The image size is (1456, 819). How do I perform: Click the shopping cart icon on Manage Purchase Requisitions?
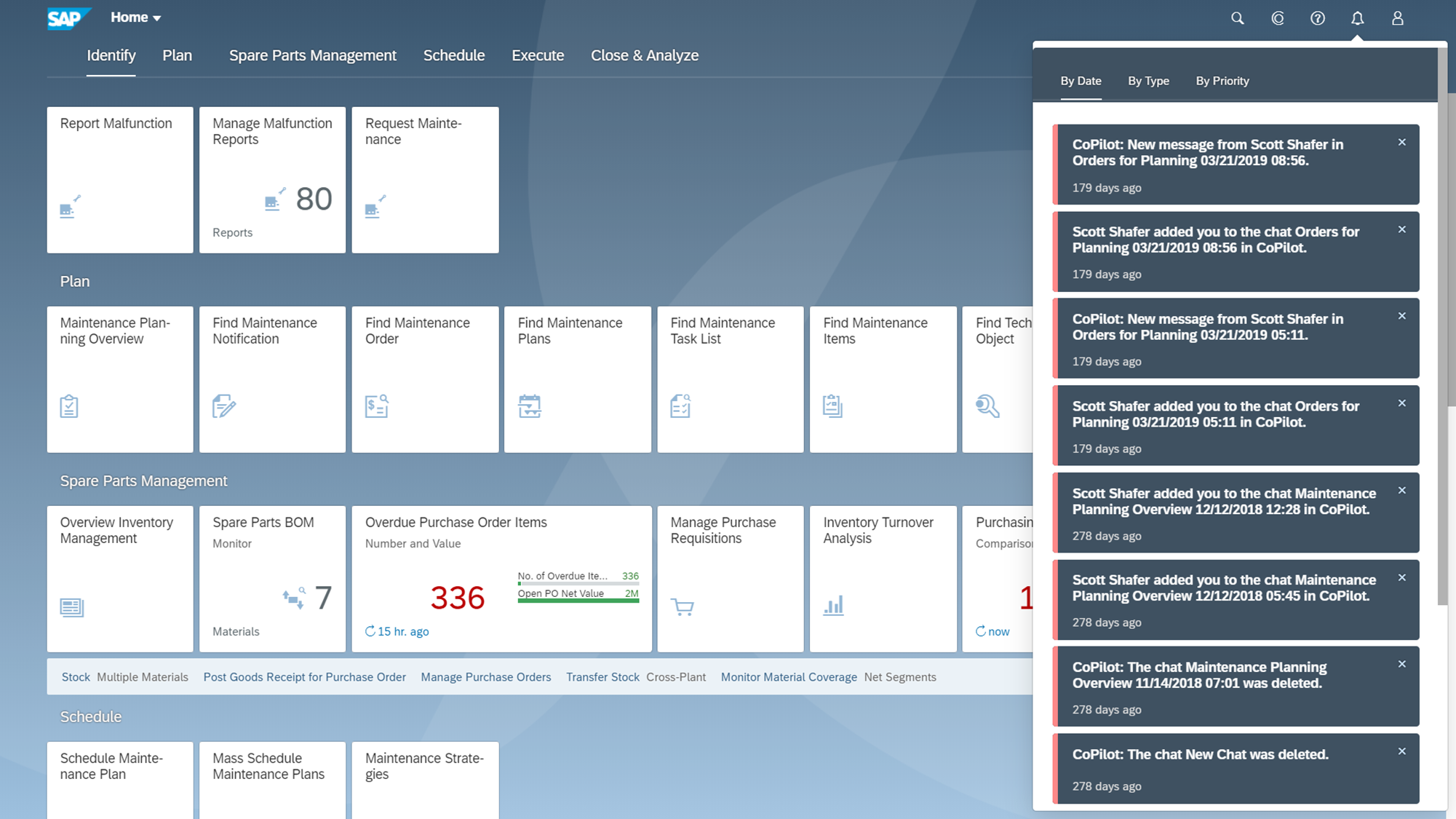683,606
